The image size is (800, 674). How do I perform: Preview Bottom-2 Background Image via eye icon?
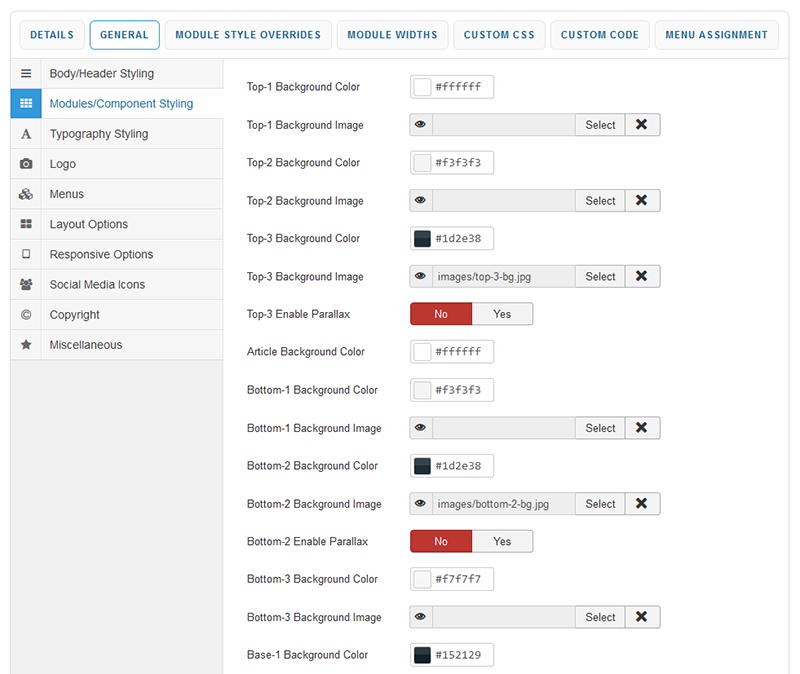[x=420, y=504]
